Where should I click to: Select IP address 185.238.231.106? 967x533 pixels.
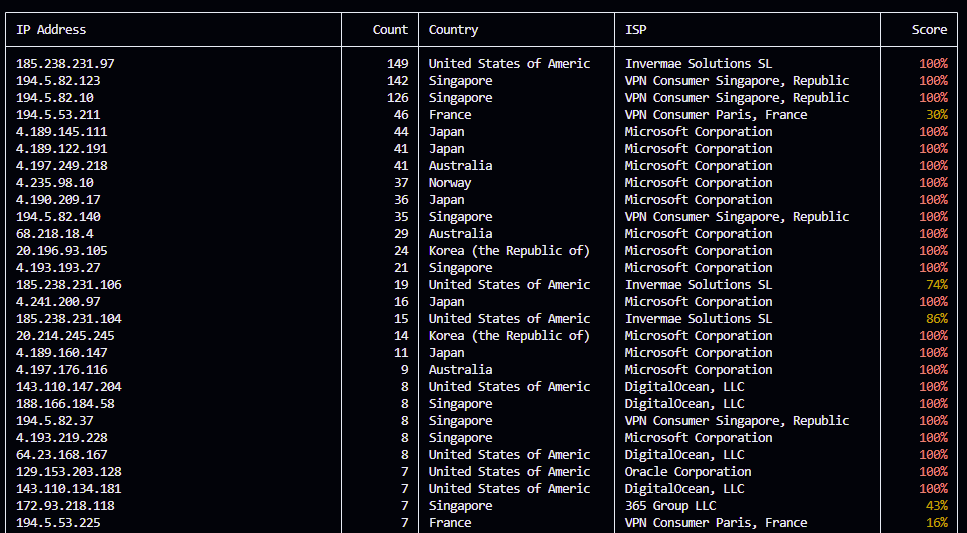tap(68, 284)
